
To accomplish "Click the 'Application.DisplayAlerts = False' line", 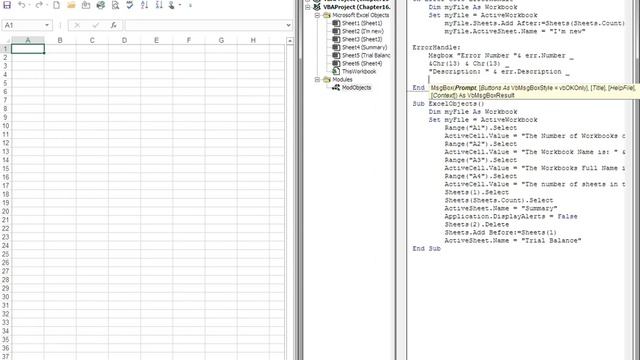I will pyautogui.click(x=511, y=216).
